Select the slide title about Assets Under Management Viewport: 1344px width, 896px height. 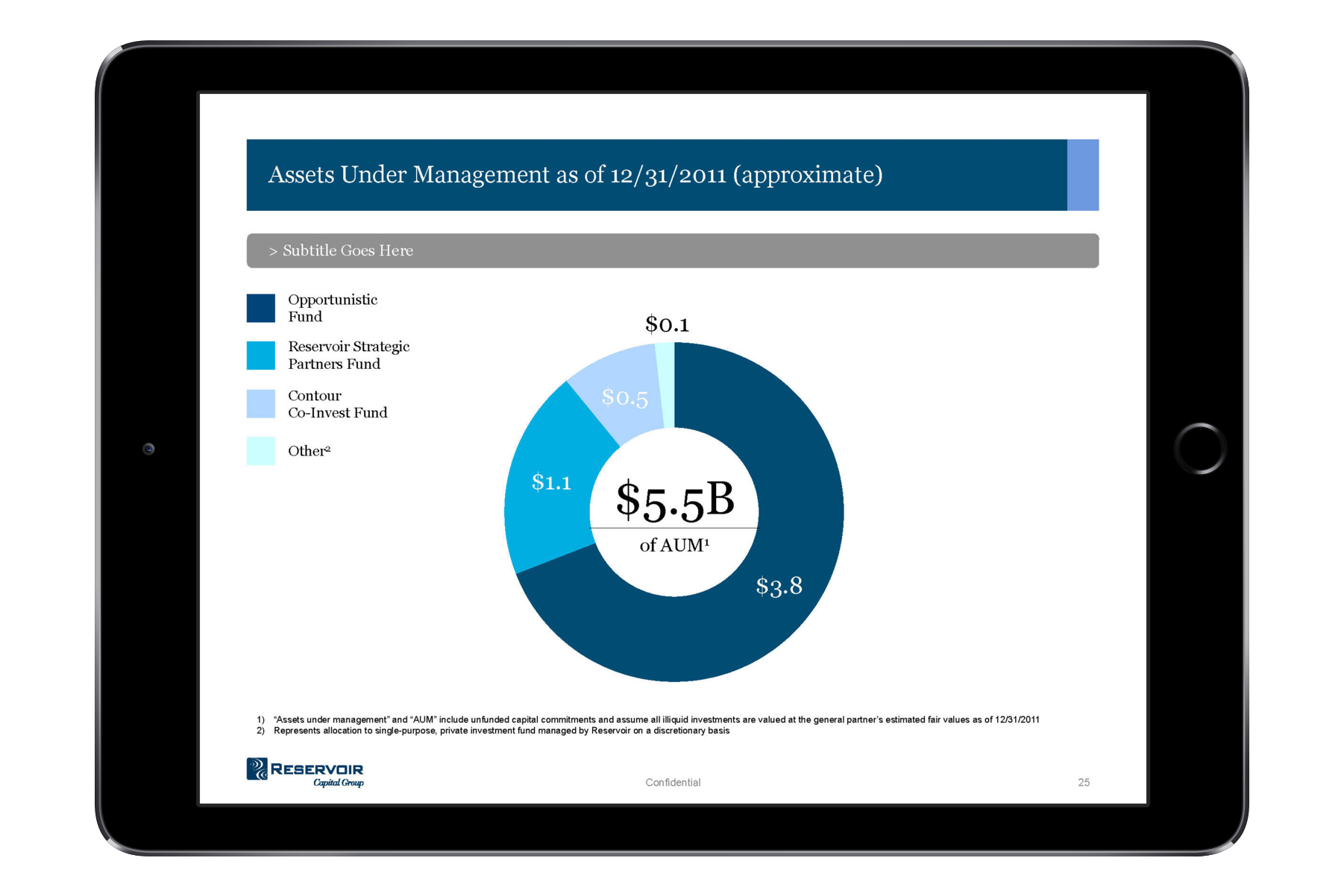pyautogui.click(x=575, y=174)
